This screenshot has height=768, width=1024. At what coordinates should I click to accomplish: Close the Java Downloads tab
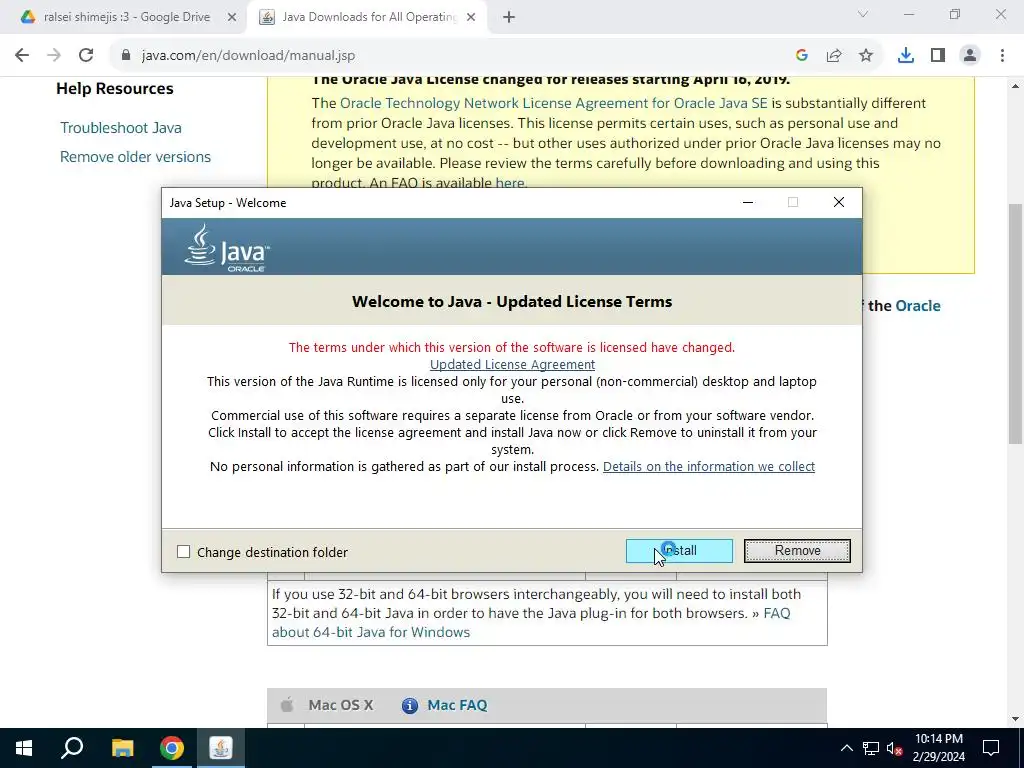[x=471, y=17]
